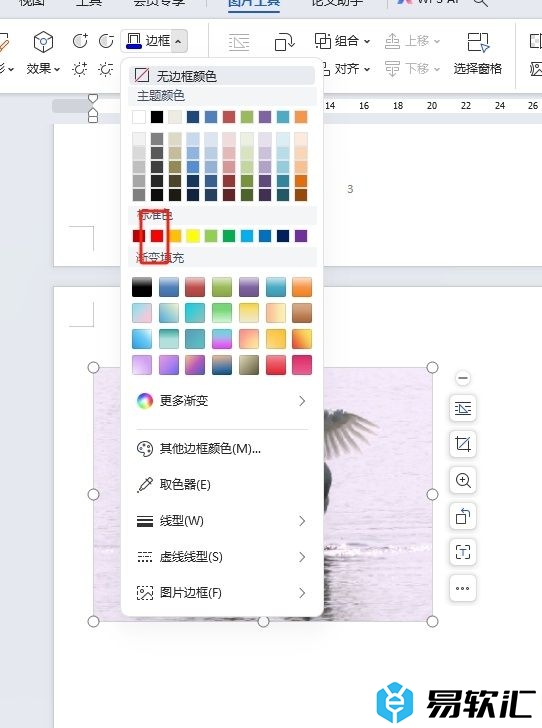
Task: Open the 效果 picture effects menu
Action: (x=43, y=69)
